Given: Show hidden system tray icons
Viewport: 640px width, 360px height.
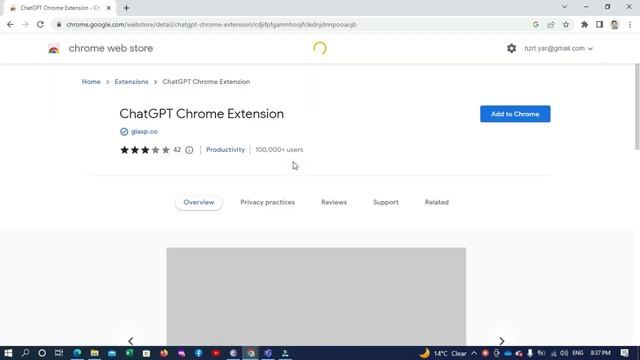Looking at the screenshot, I should [474, 353].
